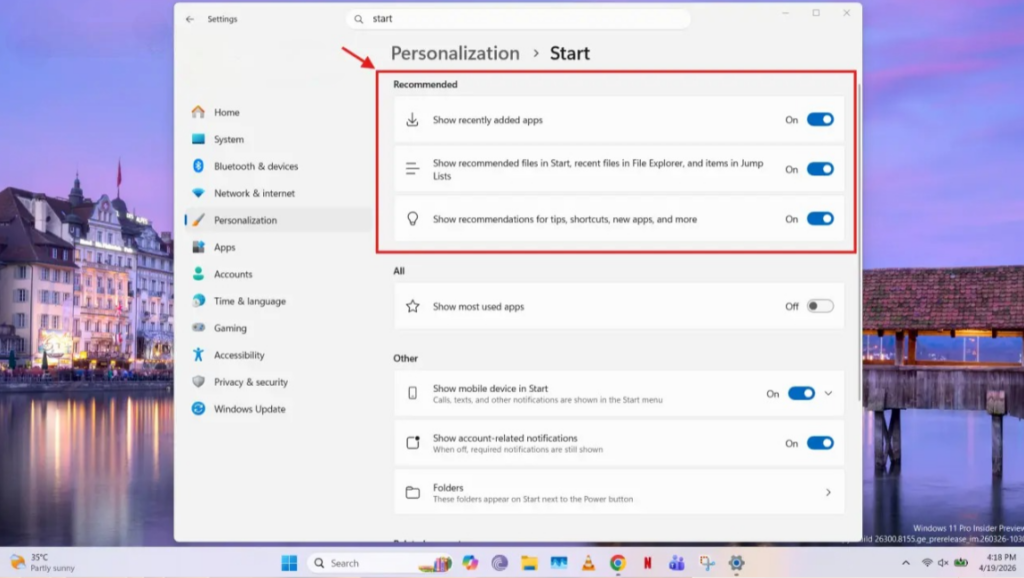Open Google Chrome from the taskbar
Screen dimensions: 1024x578
point(618,563)
